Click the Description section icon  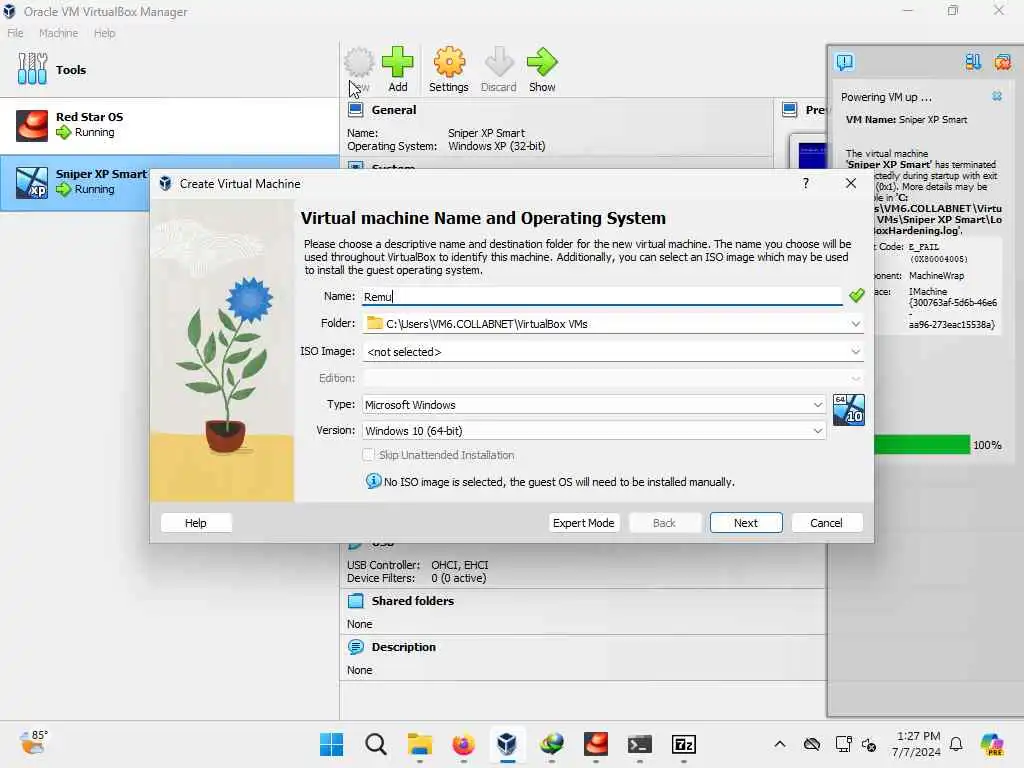click(x=355, y=647)
